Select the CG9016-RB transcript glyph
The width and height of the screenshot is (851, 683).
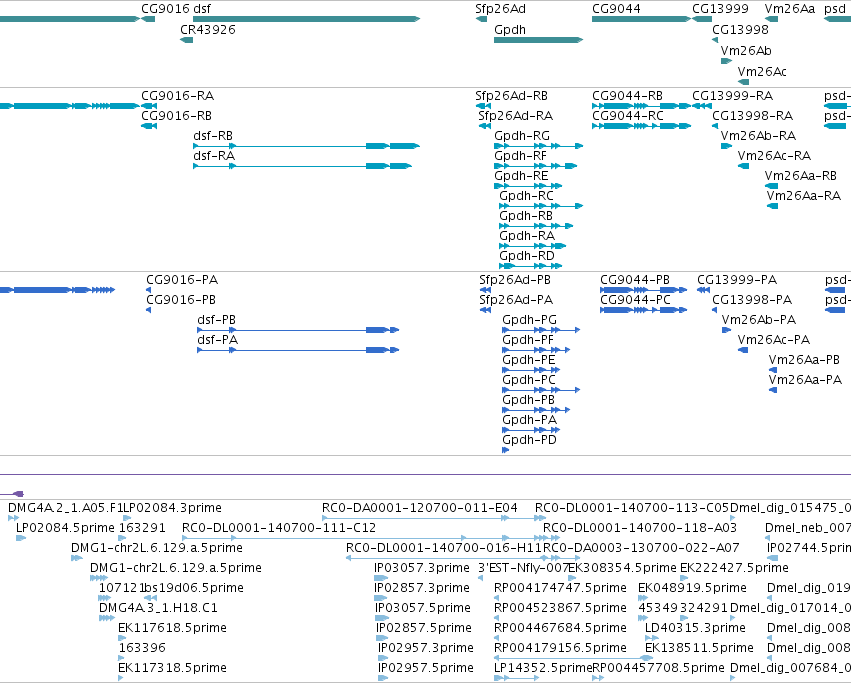pyautogui.click(x=149, y=126)
